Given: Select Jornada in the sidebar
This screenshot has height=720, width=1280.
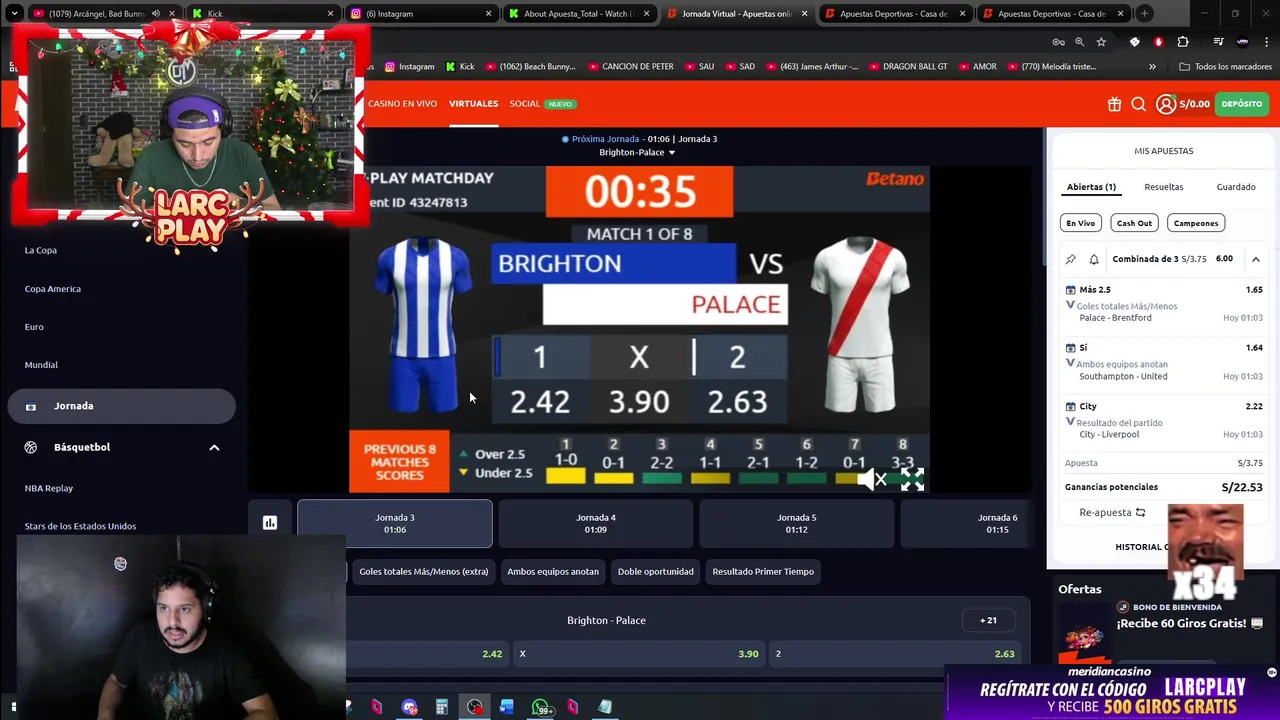Looking at the screenshot, I should [x=121, y=406].
